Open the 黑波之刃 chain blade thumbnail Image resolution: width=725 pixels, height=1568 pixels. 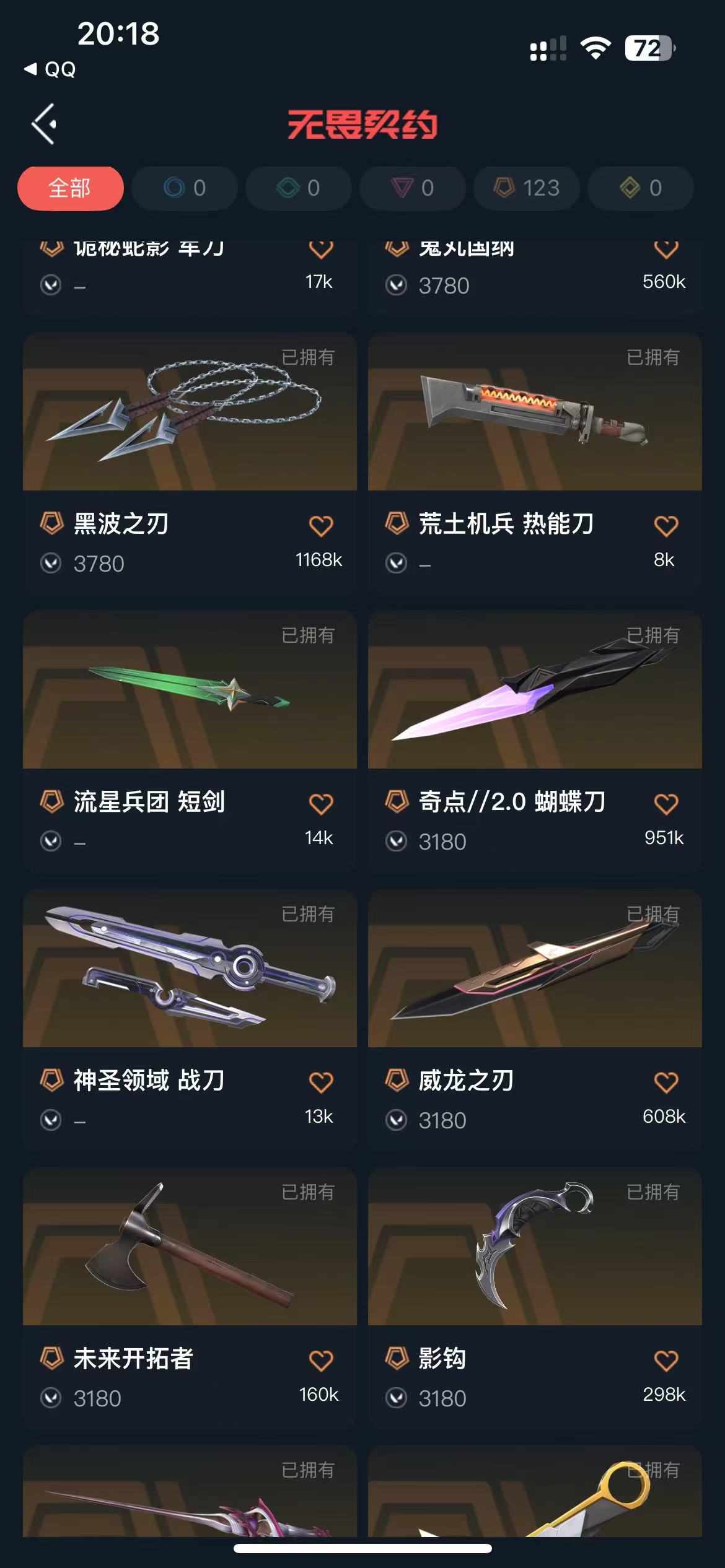tap(190, 412)
